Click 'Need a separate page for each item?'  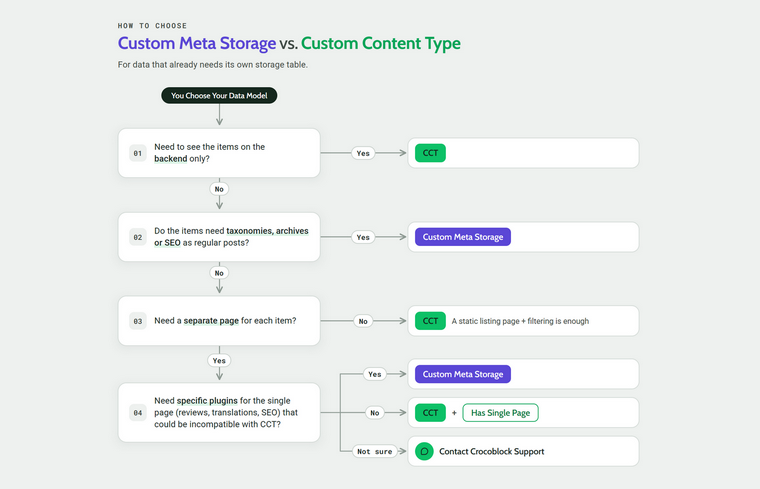225,321
